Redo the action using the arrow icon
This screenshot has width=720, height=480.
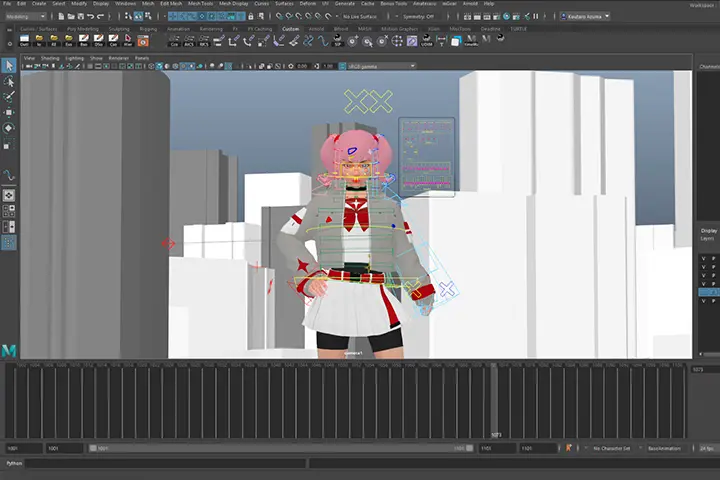pyautogui.click(x=100, y=17)
